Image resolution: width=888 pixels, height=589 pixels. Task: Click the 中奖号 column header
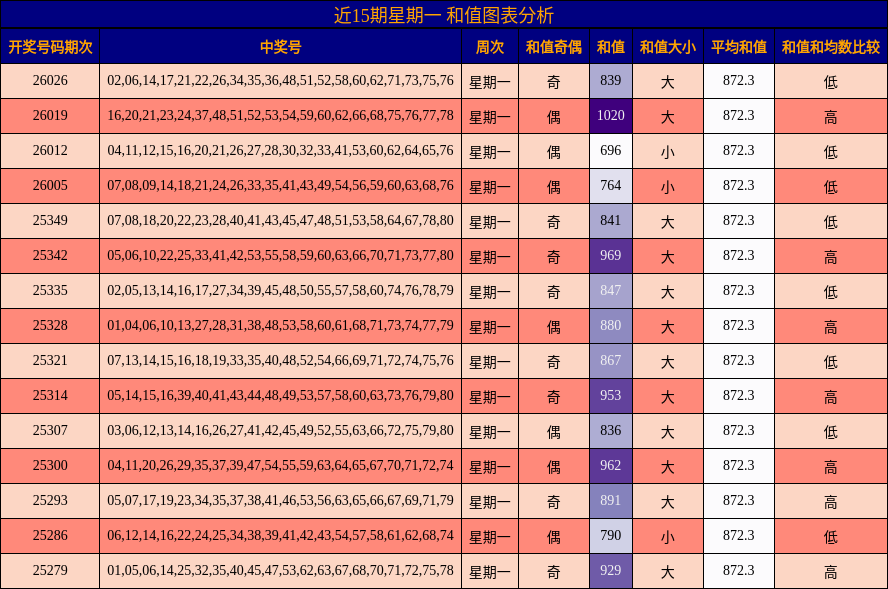(x=280, y=44)
